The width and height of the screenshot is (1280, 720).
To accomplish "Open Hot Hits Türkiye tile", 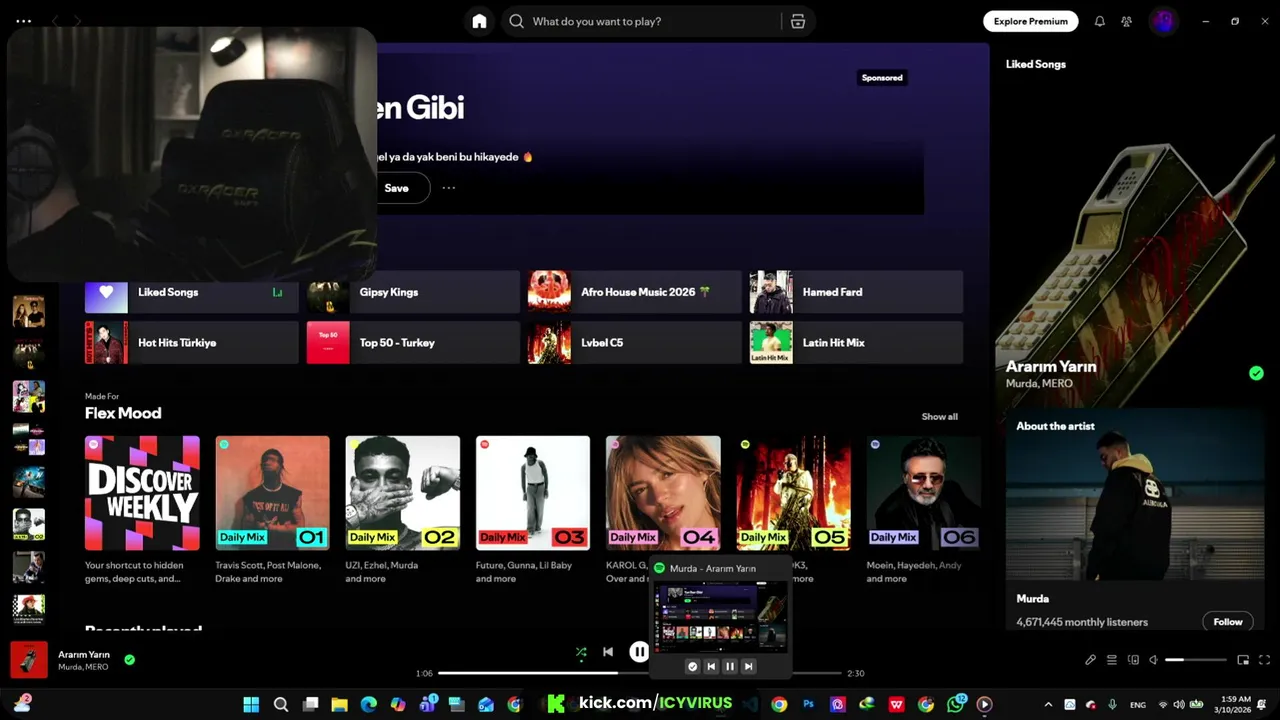I will [x=191, y=342].
